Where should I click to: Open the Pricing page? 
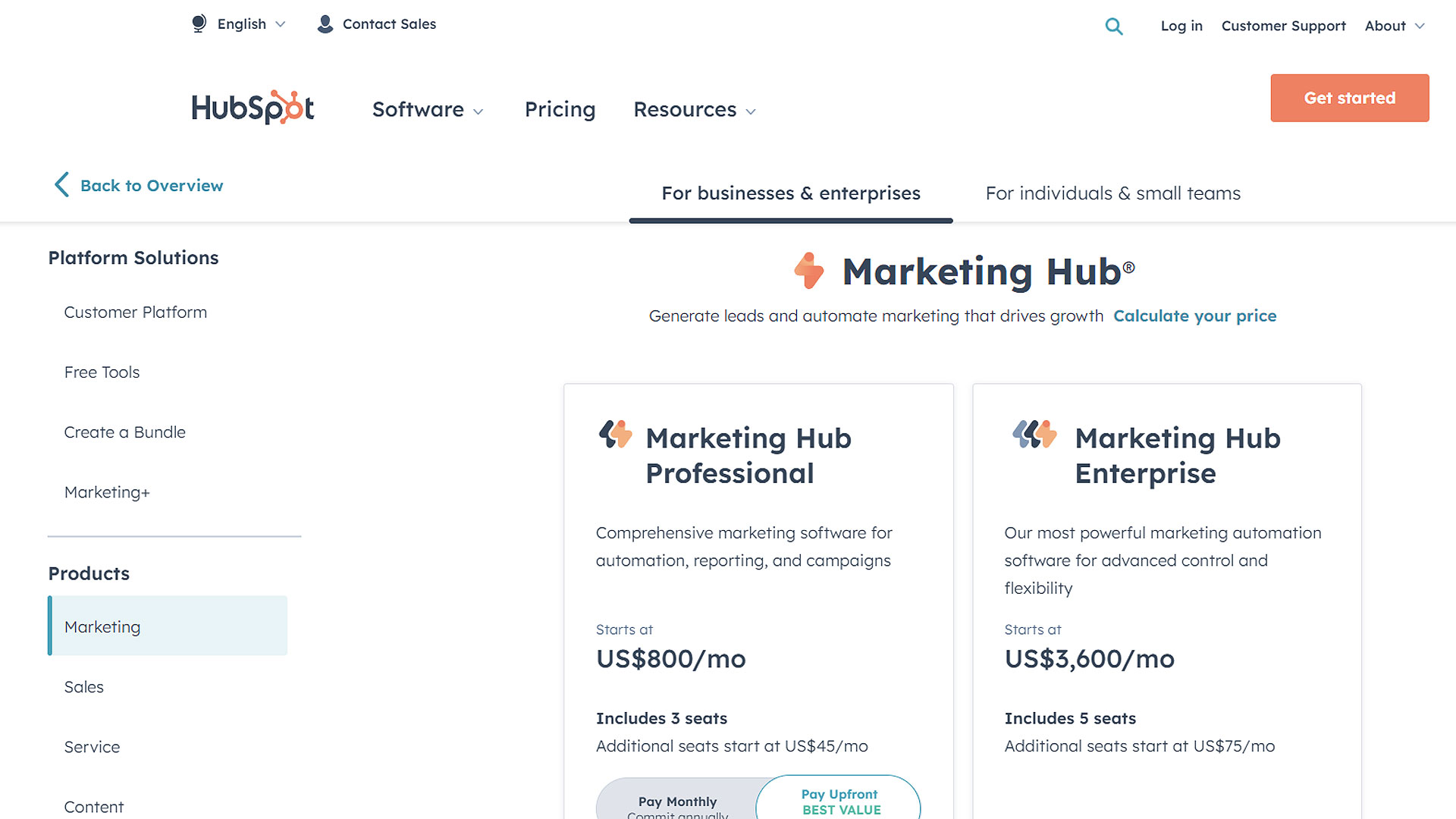coord(560,109)
